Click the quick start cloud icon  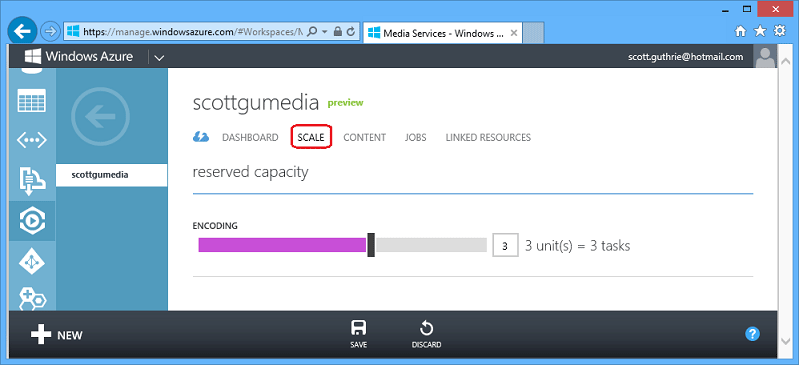(x=201, y=137)
